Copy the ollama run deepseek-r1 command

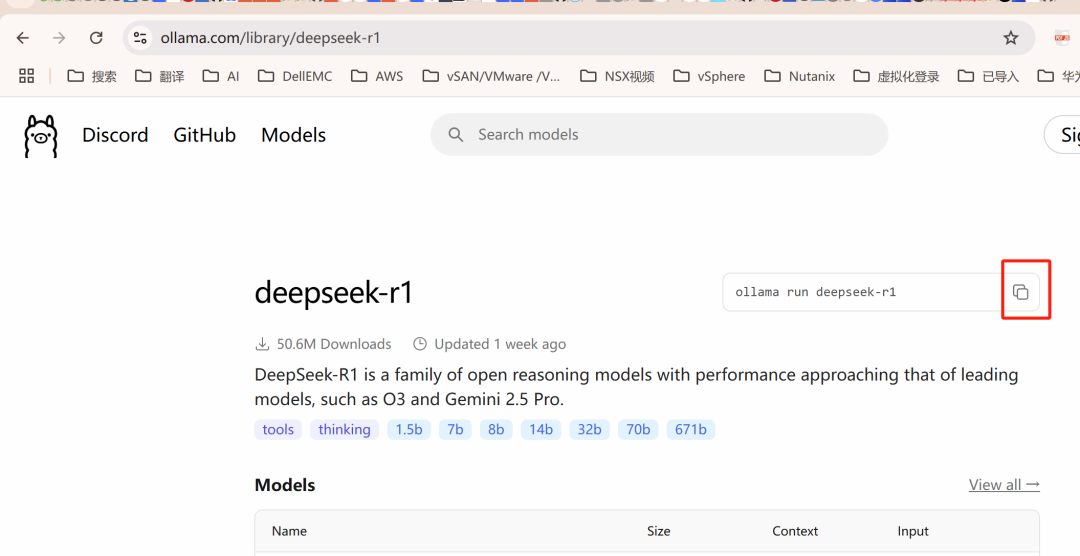click(1020, 292)
